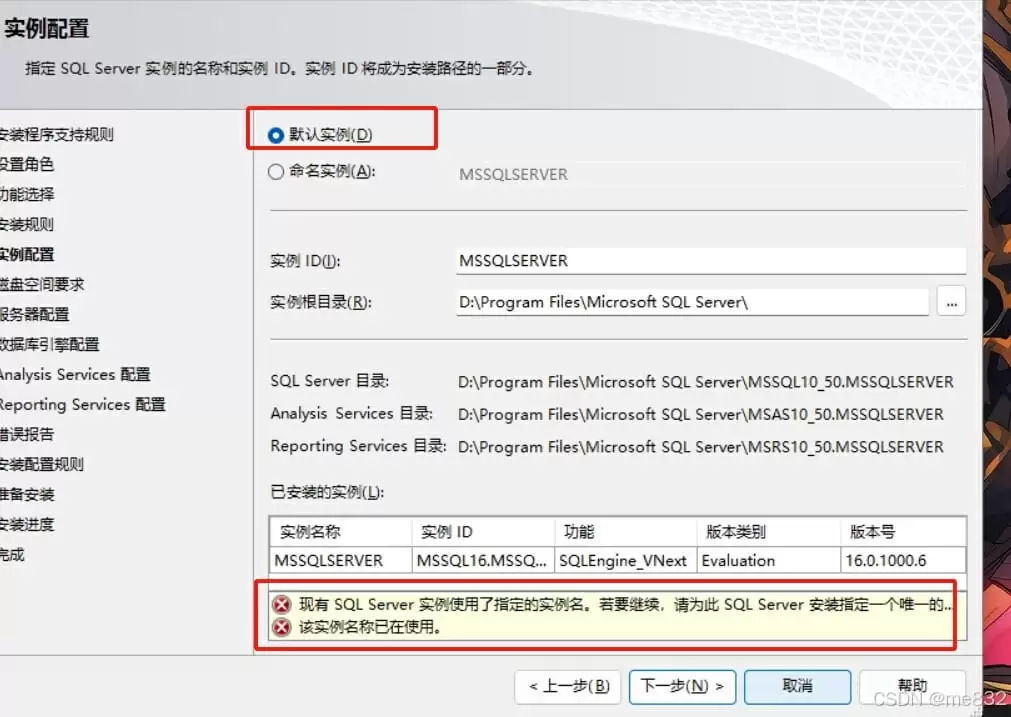
Task: Click the 帮助 button
Action: point(912,687)
